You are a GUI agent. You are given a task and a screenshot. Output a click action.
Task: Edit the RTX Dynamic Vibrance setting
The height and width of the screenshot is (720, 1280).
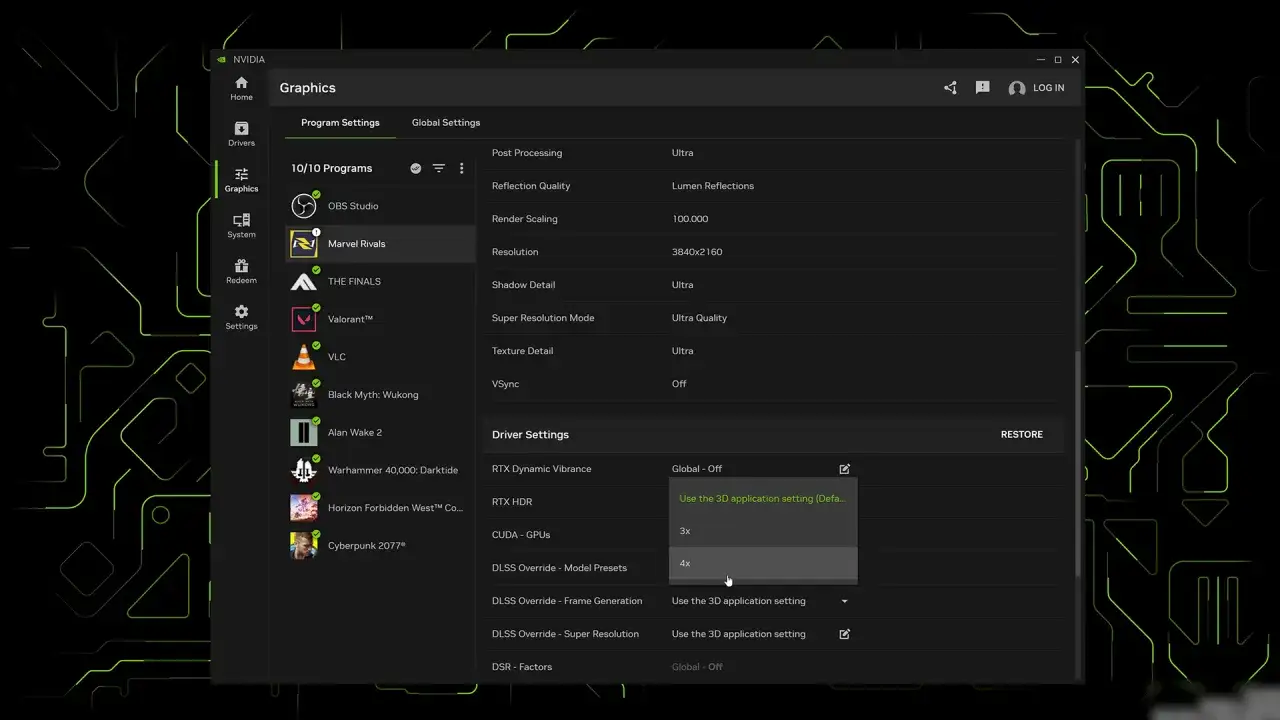pyautogui.click(x=845, y=469)
